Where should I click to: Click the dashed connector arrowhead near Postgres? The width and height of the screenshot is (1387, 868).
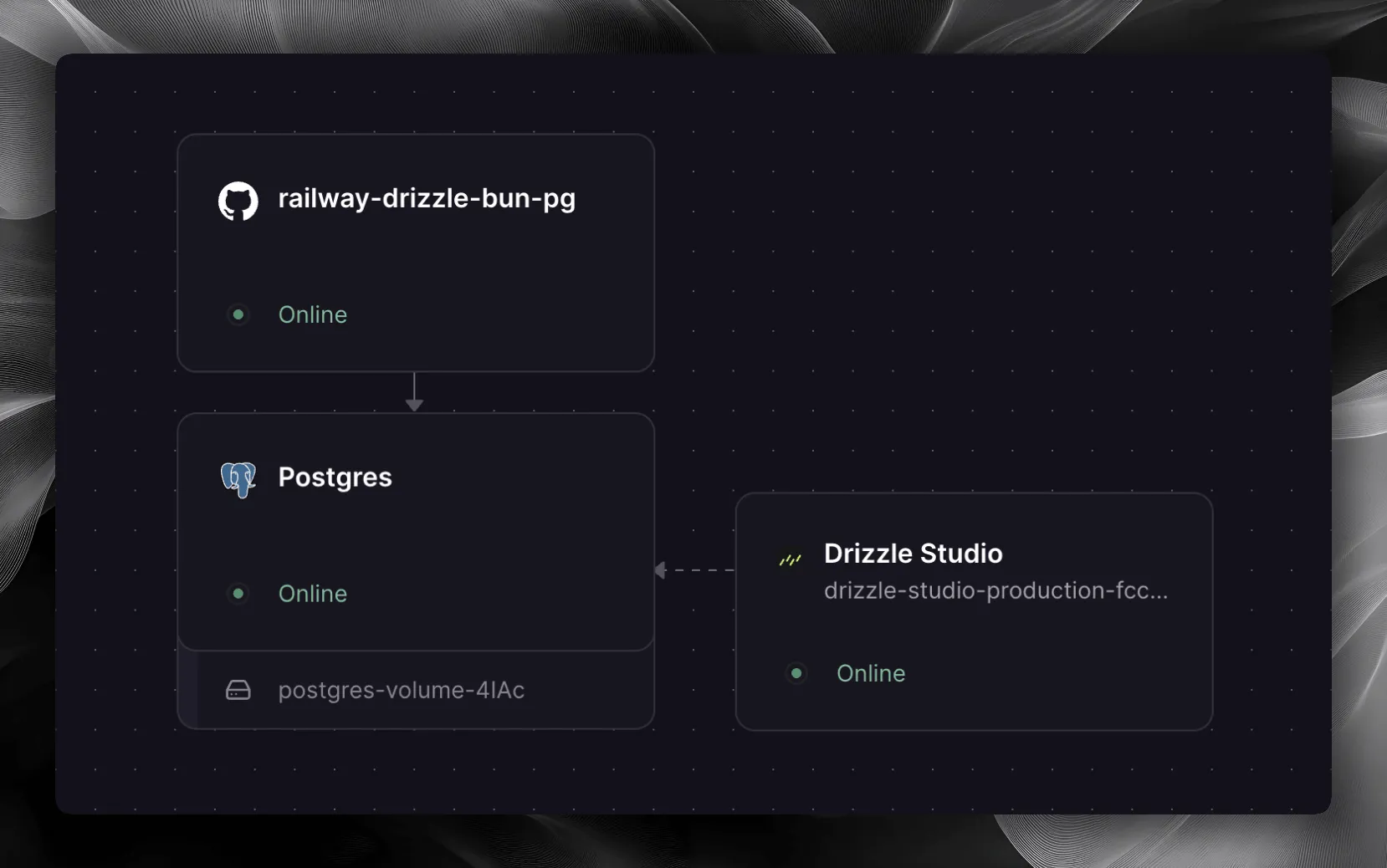(661, 570)
